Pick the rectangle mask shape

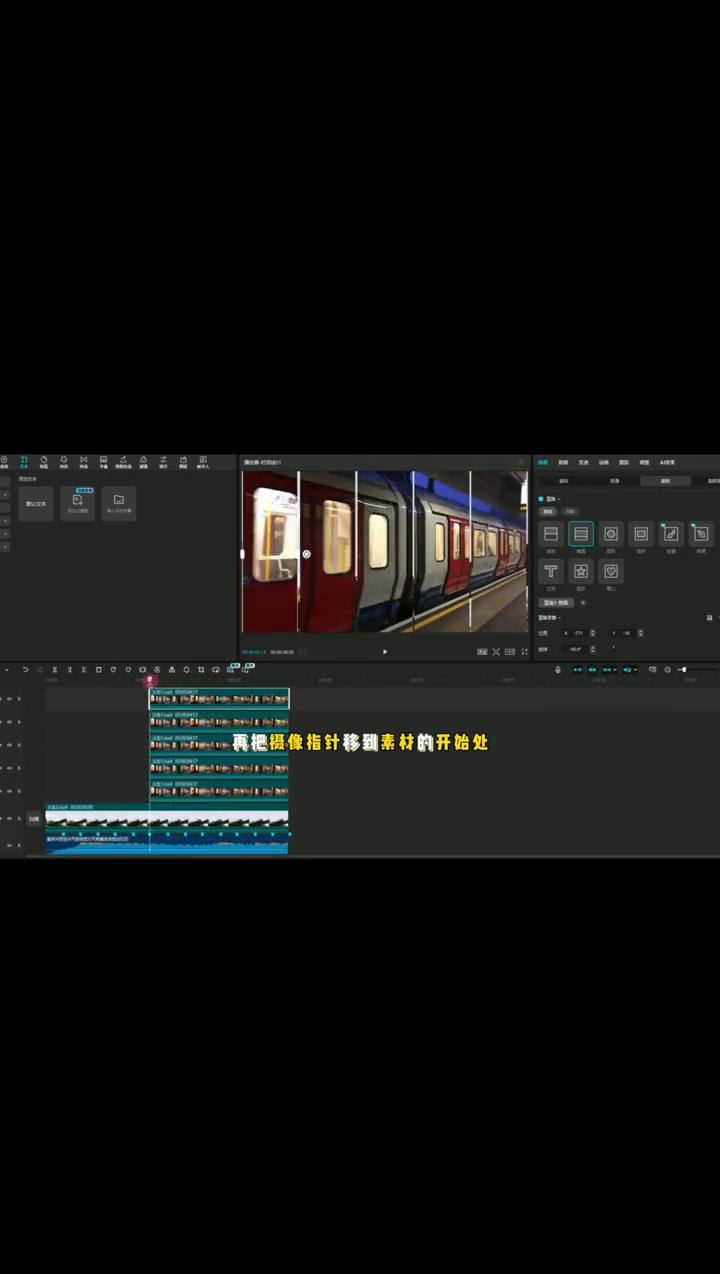pyautogui.click(x=641, y=534)
